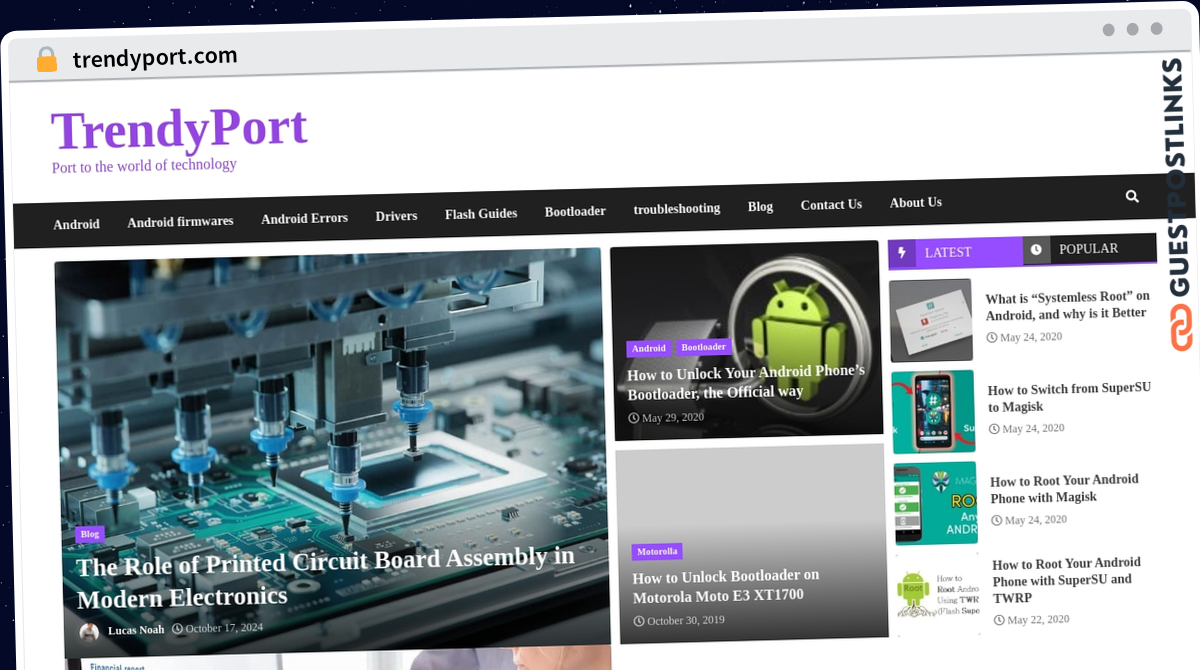Viewport: 1200px width, 670px height.
Task: Open the Android firmwares menu item
Action: [x=180, y=222]
